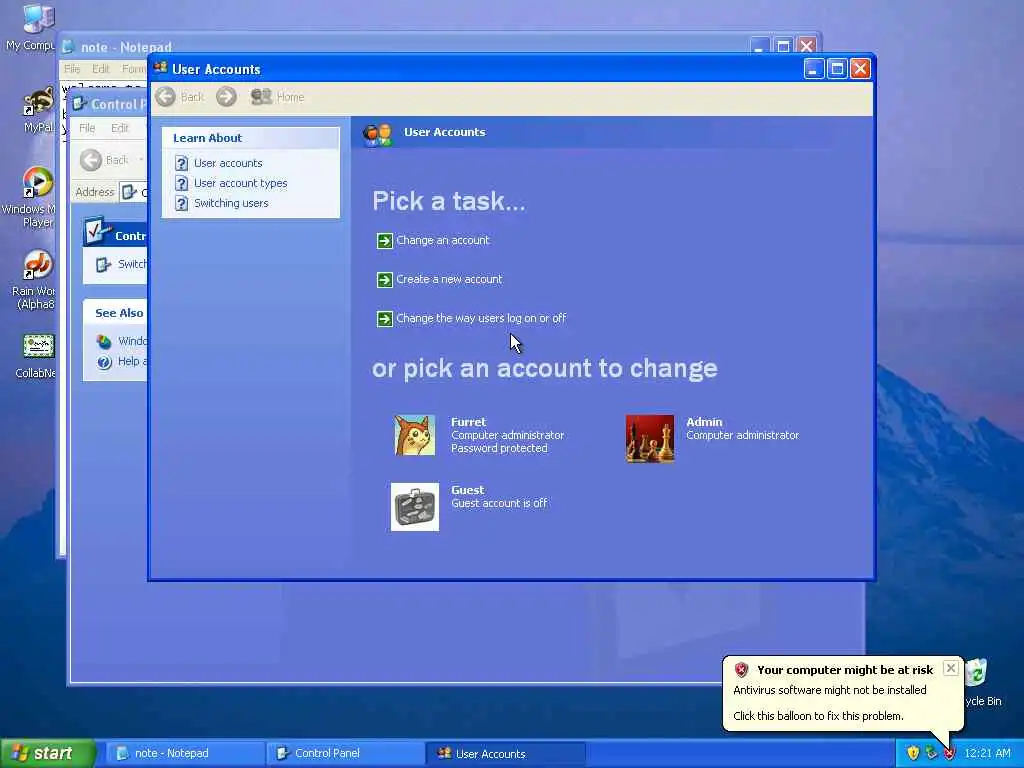Click the balloon text 'Click this balloon to fix'
This screenshot has width=1024, height=768.
tap(818, 716)
